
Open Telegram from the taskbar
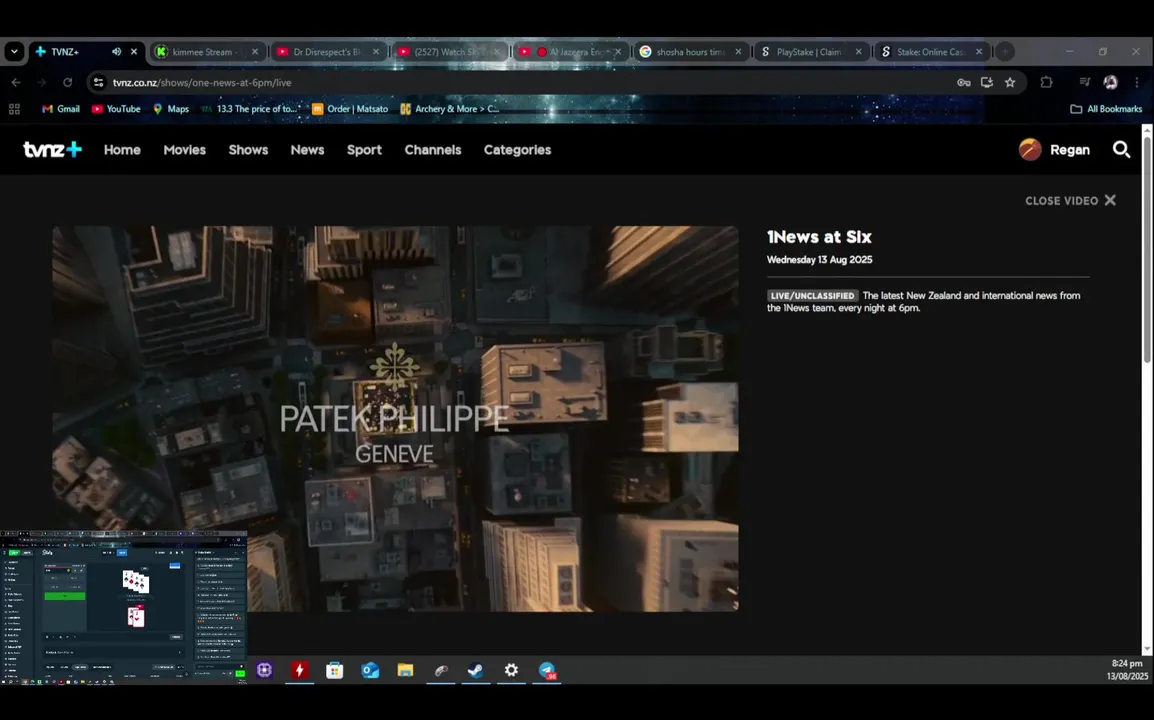click(547, 670)
